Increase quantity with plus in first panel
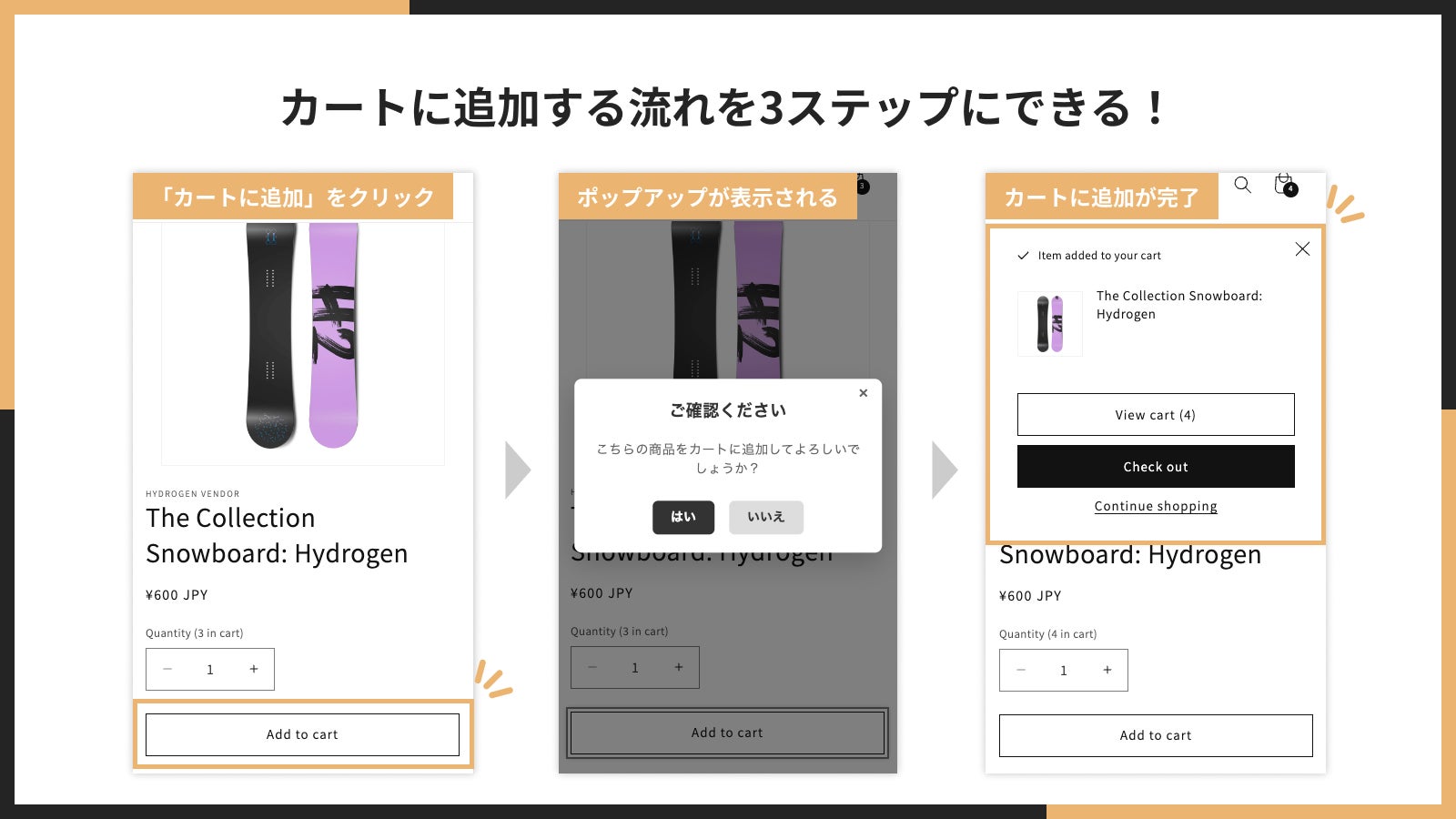1456x819 pixels. (x=254, y=669)
